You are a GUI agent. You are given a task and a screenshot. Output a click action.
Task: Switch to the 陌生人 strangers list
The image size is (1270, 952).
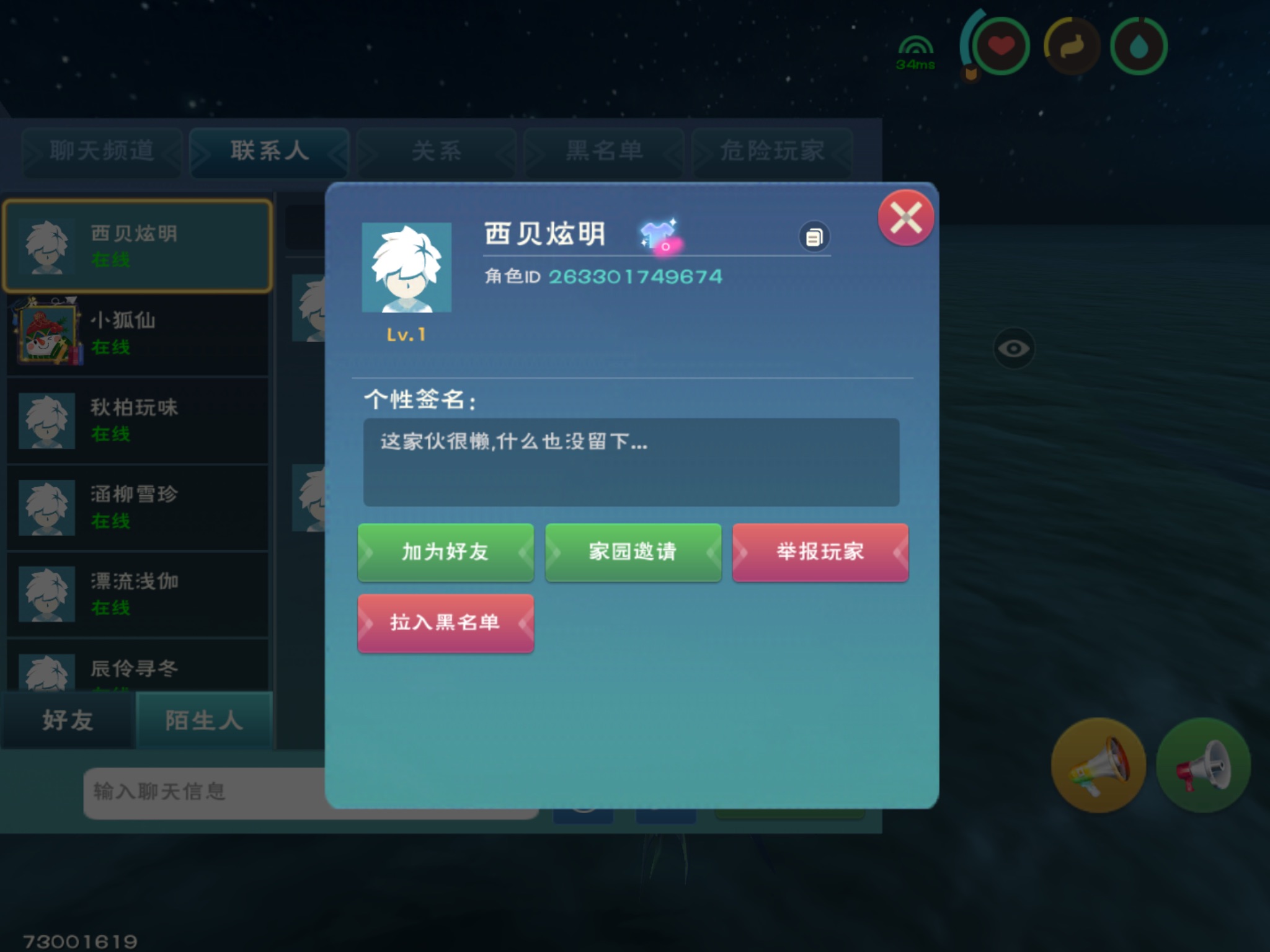204,720
